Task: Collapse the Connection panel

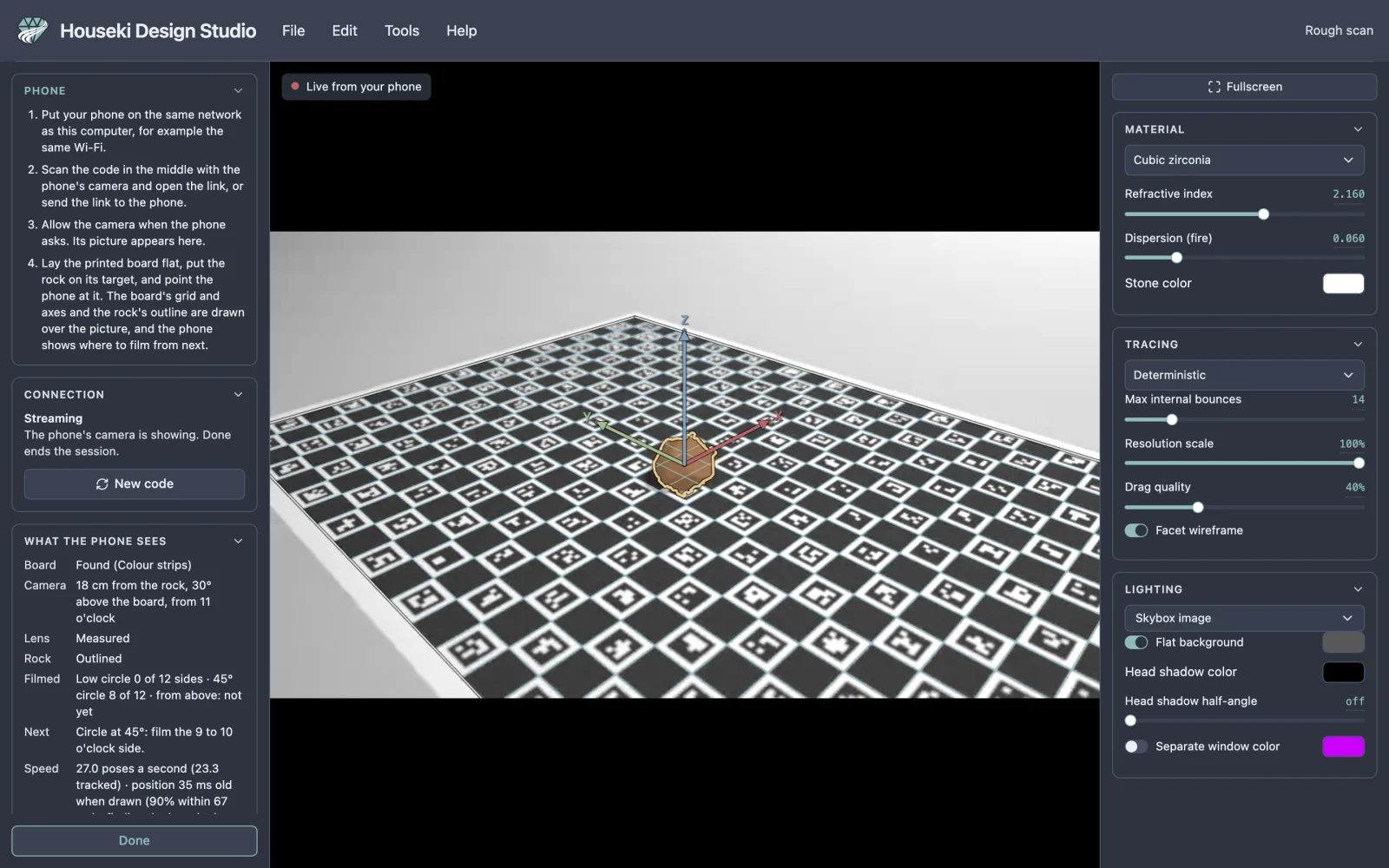Action: point(238,394)
